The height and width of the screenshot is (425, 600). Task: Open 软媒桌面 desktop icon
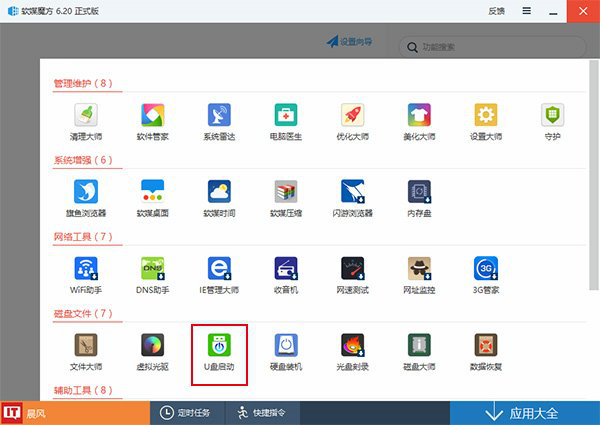[x=152, y=191]
